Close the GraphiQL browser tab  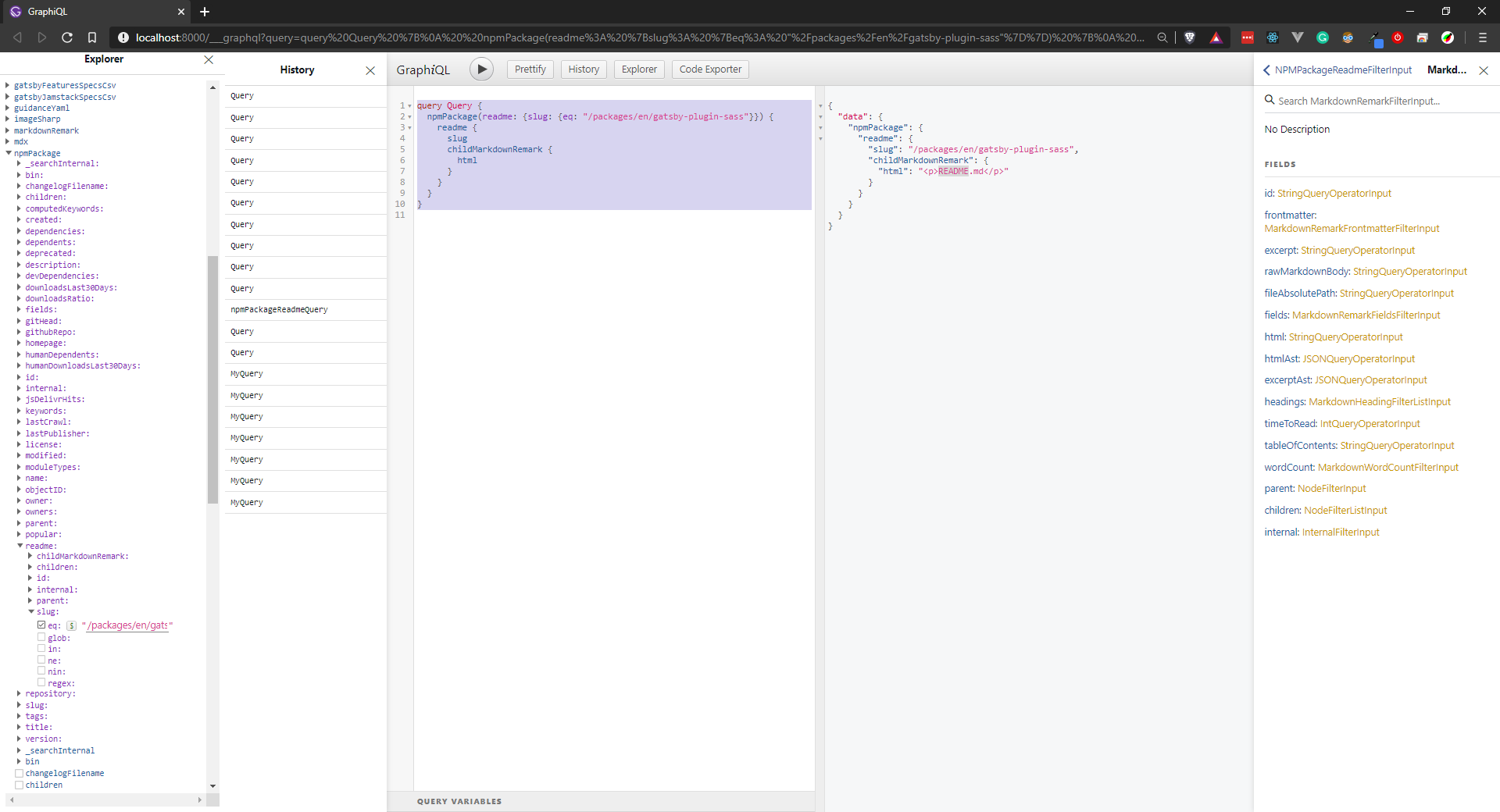point(181,12)
